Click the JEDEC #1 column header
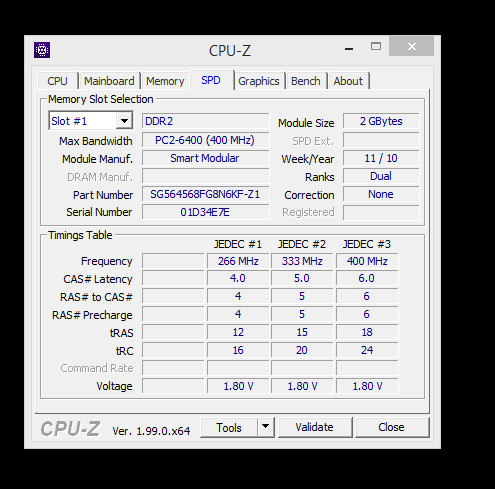 click(238, 244)
